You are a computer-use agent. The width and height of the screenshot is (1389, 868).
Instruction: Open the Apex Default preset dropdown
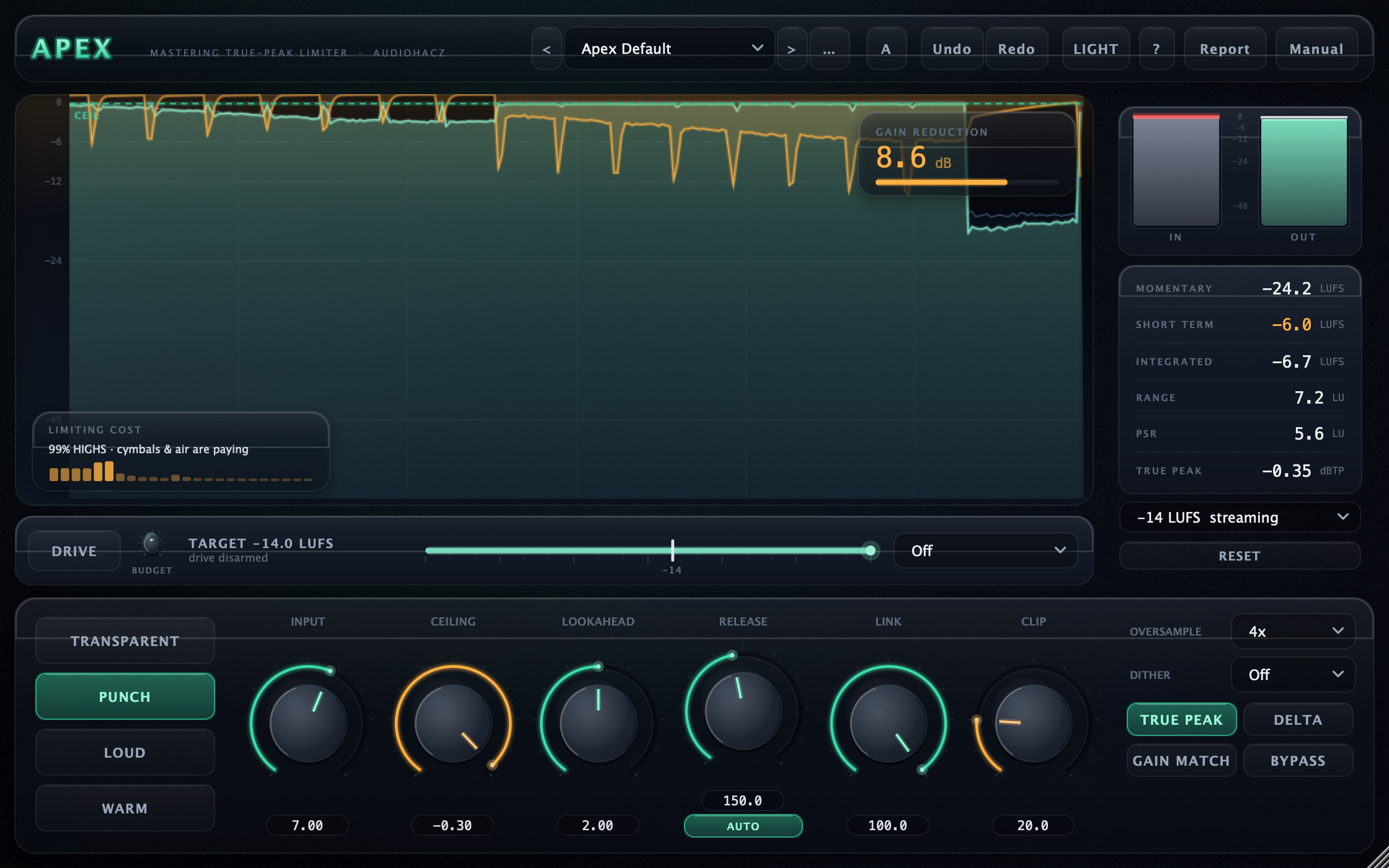pyautogui.click(x=670, y=49)
